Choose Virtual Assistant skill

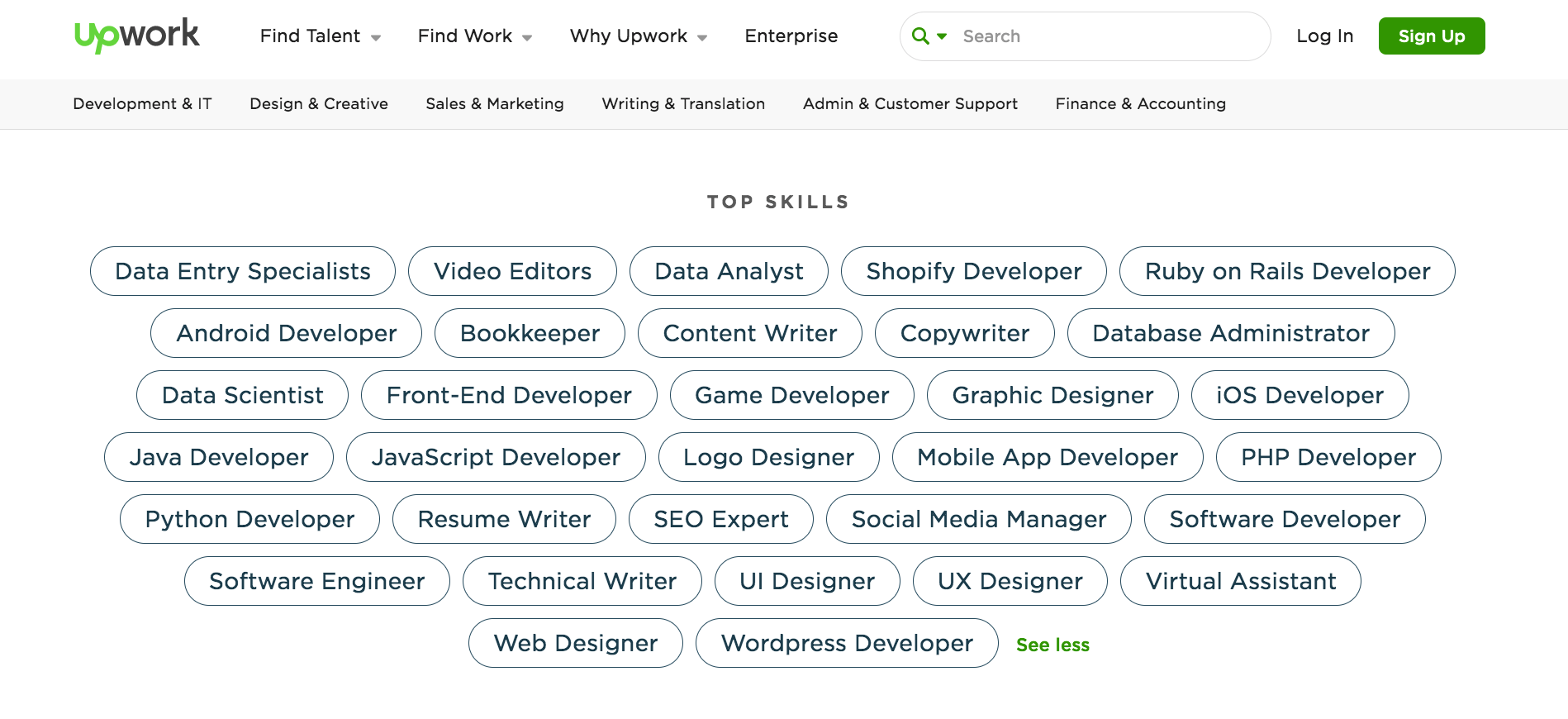1241,581
